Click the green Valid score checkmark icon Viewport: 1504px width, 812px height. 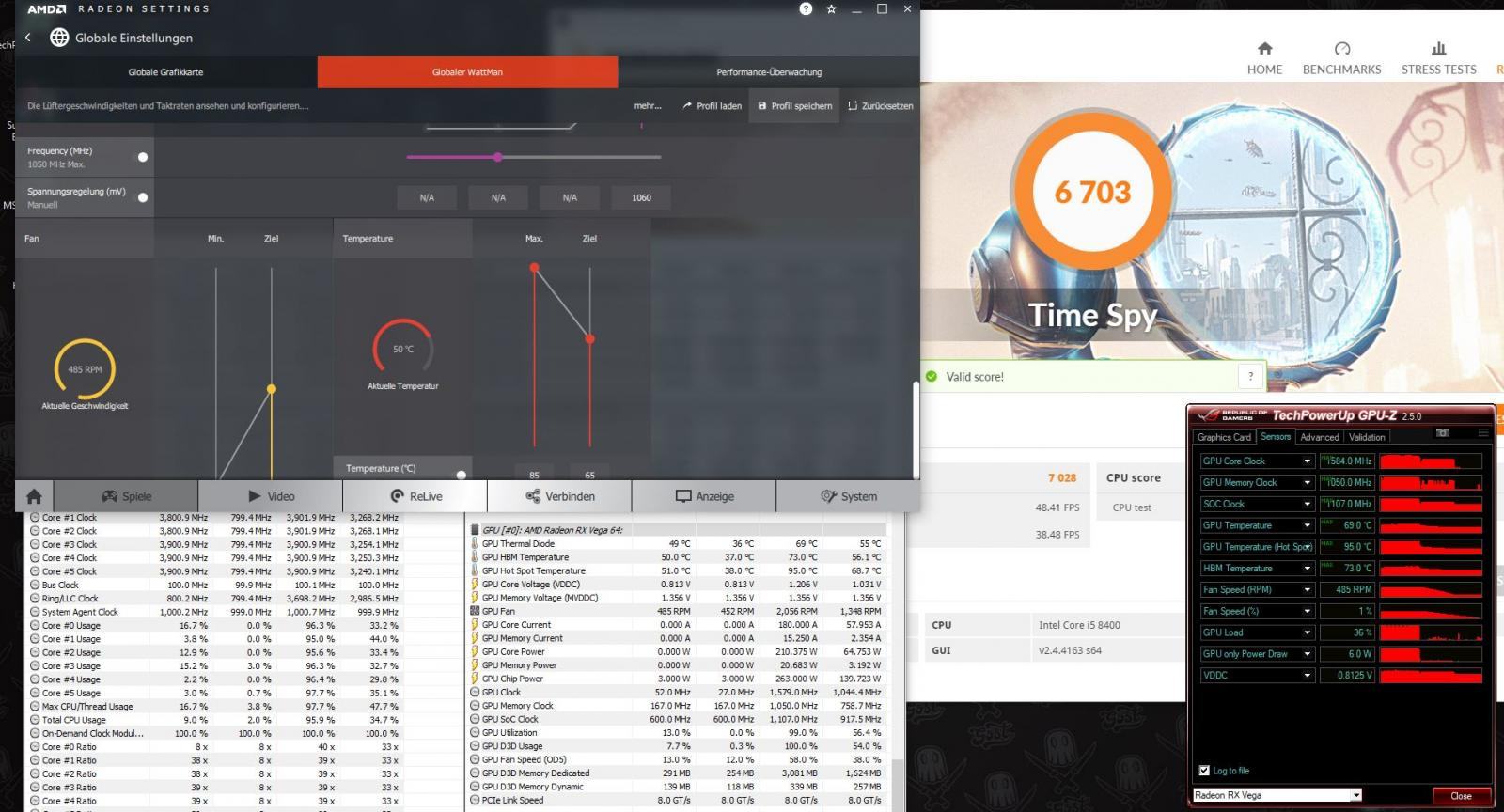[x=932, y=377]
